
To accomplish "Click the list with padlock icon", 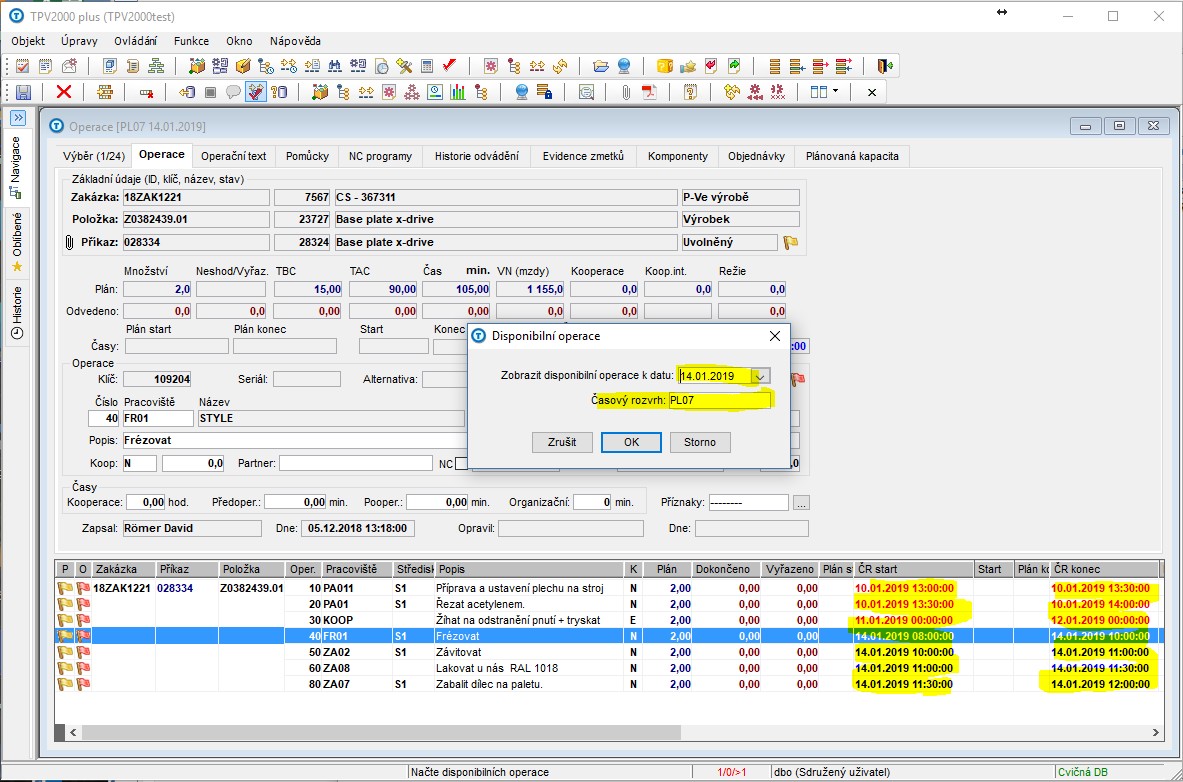I will [543, 92].
